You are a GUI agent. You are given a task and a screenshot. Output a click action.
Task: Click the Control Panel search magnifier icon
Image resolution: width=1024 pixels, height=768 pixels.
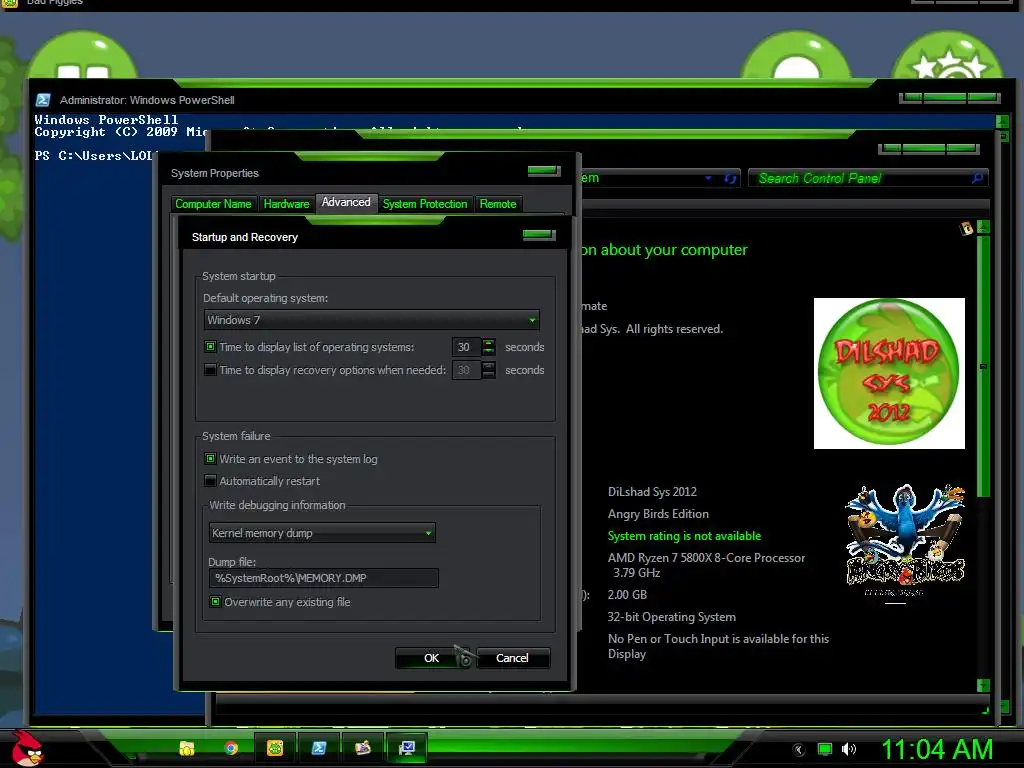[x=978, y=178]
